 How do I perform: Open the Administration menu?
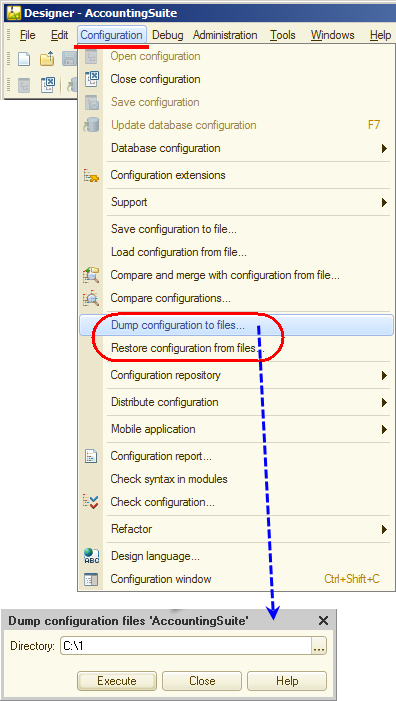[x=225, y=35]
